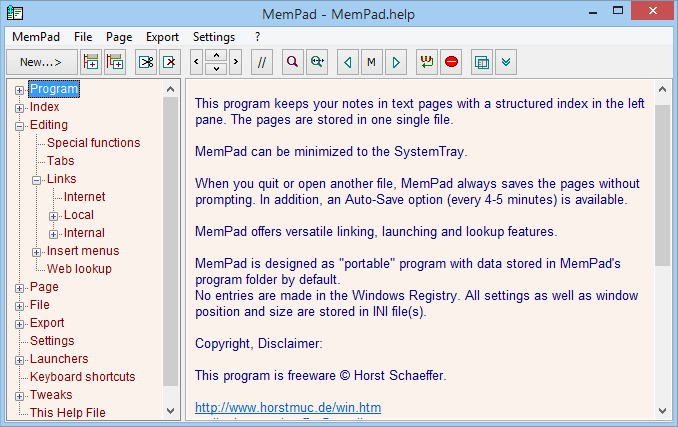Expand the File node in the tree
This screenshot has width=678, height=427.
pos(19,306)
